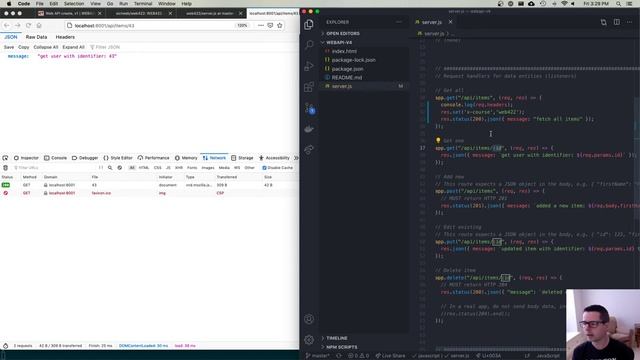Toggle the XHR network filter

click(179, 168)
